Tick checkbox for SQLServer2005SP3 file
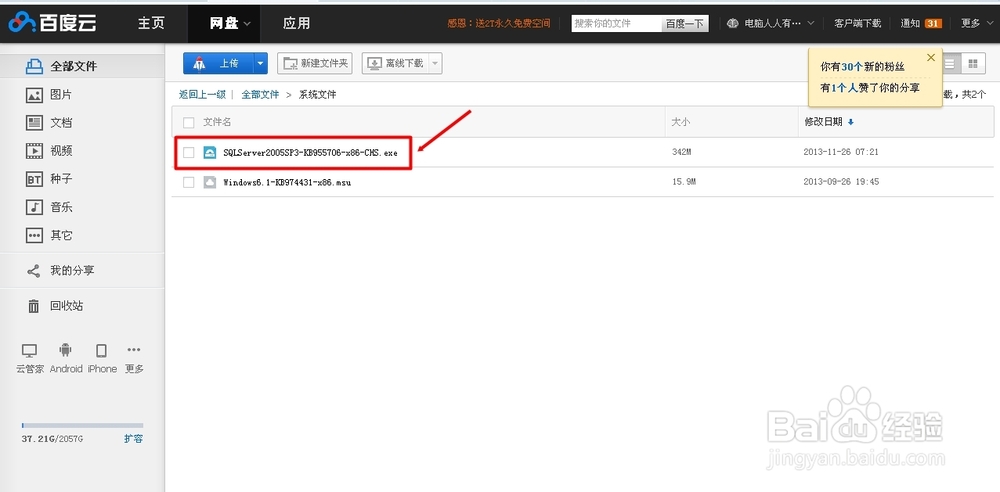Image resolution: width=1000 pixels, height=492 pixels. point(189,153)
